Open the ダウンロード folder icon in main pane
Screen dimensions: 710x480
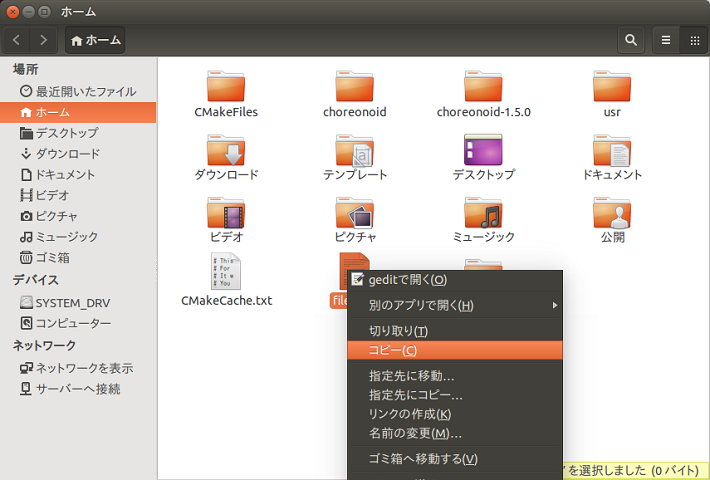[x=226, y=151]
